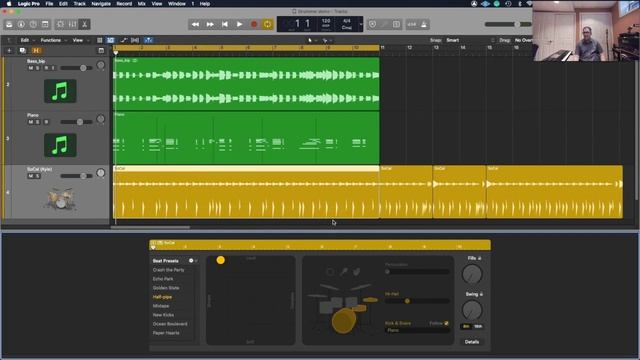Viewport: 640px width, 360px height.
Task: Click the yellow XY pad puck
Action: (x=220, y=260)
